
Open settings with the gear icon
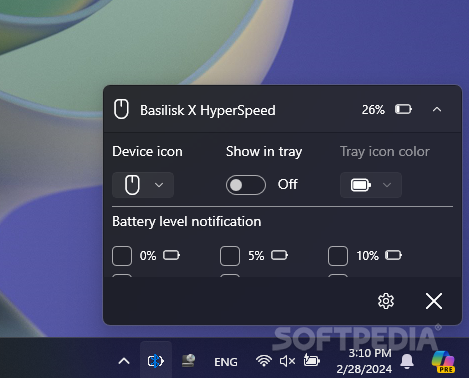point(386,301)
